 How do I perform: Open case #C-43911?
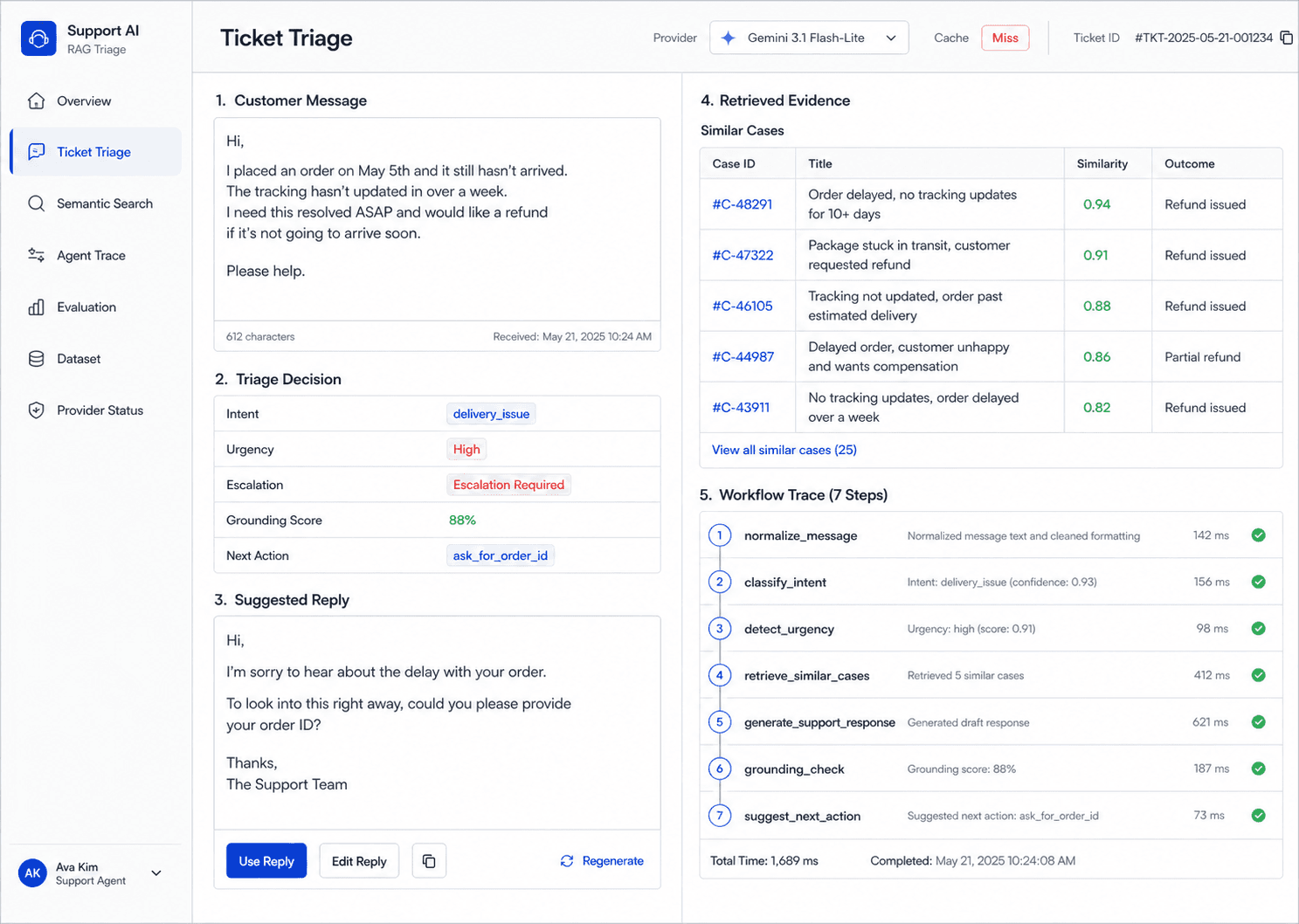(x=741, y=407)
